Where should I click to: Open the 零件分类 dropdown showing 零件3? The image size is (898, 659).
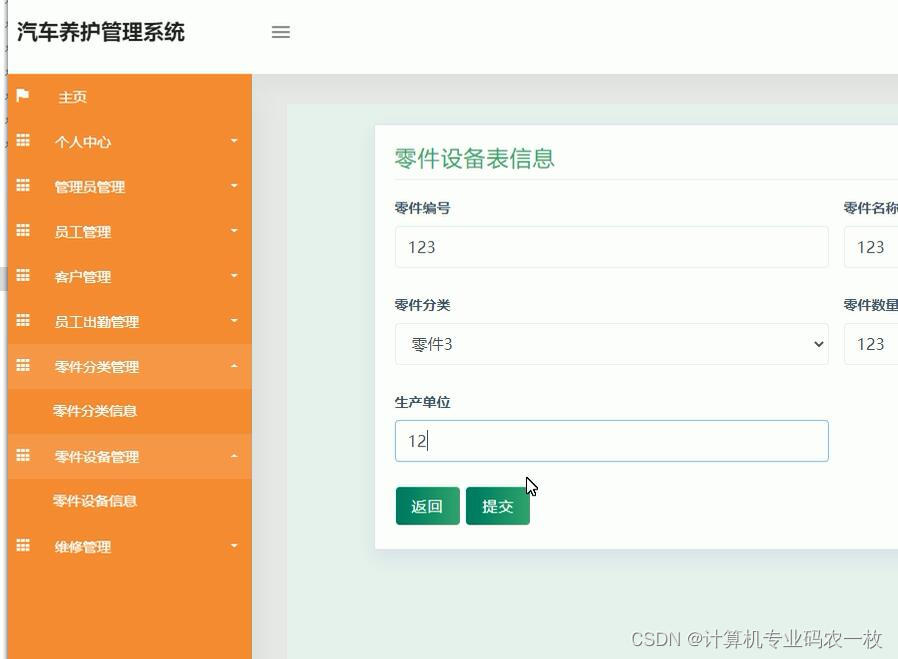tap(611, 343)
